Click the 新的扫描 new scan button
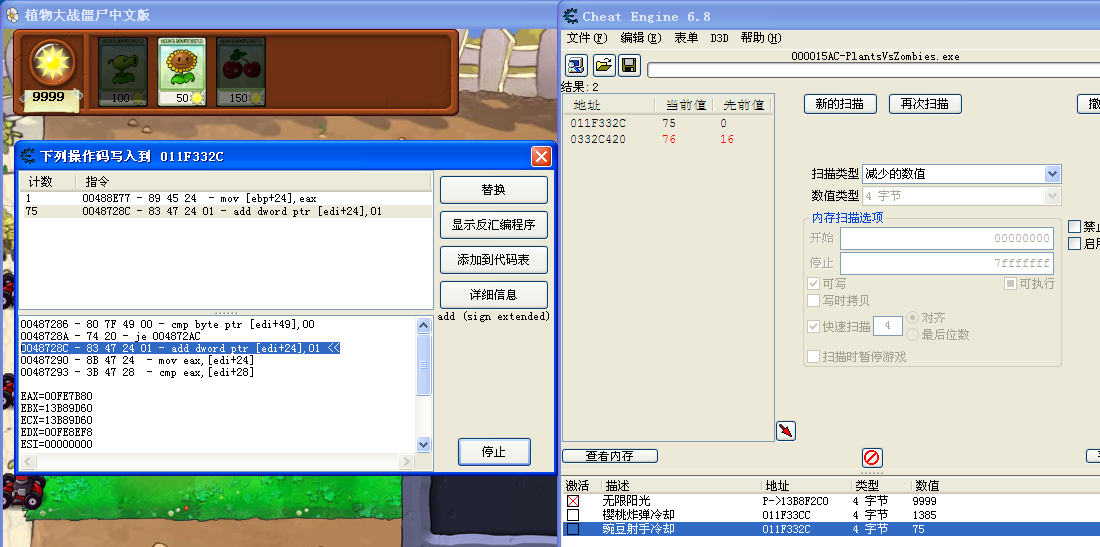Screen dimensions: 1100x547 [840, 104]
